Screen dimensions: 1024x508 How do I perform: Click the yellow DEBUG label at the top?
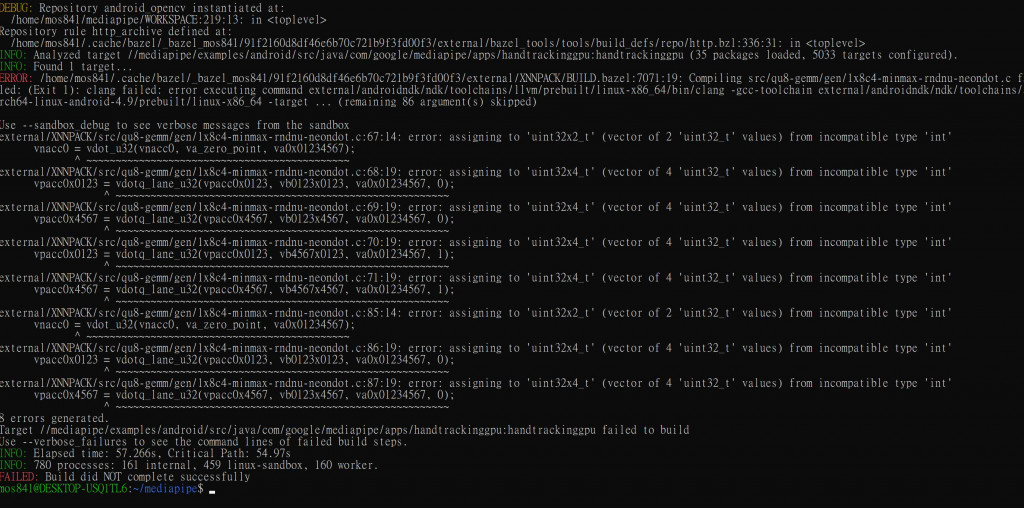[16, 8]
